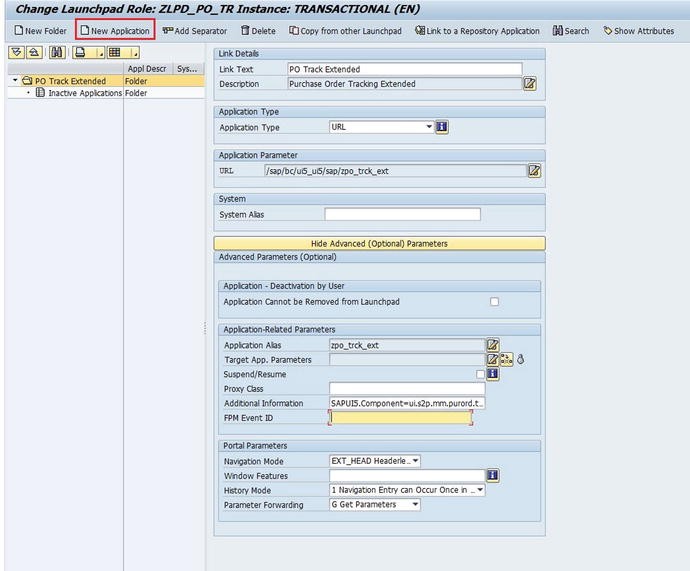The width and height of the screenshot is (690, 571).
Task: Click the Window Features info icon
Action: click(x=492, y=475)
